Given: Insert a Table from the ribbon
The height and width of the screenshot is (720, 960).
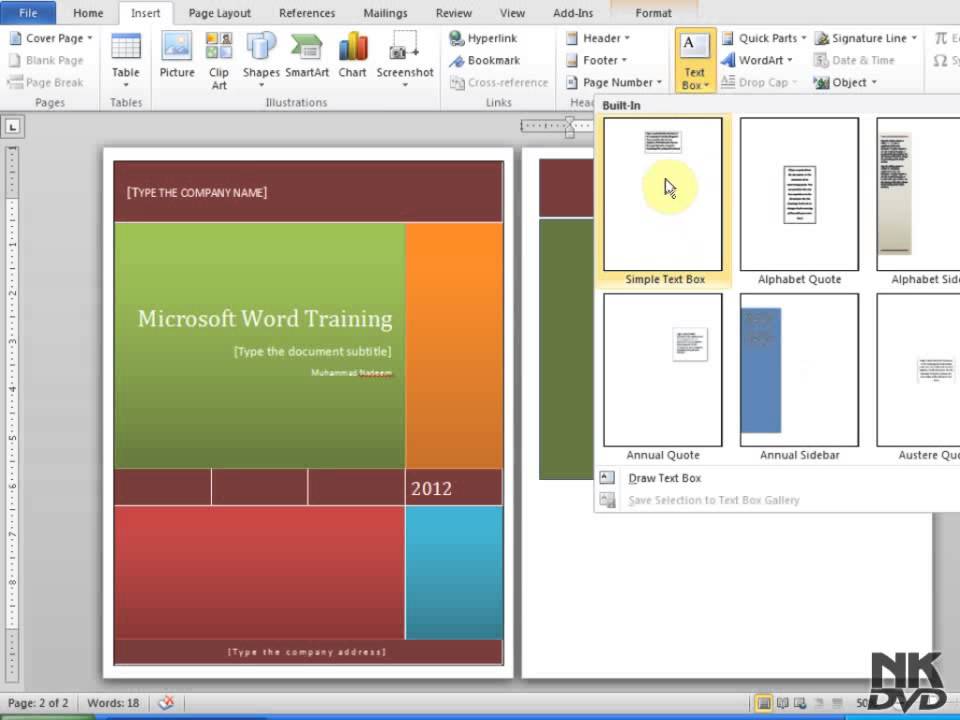Looking at the screenshot, I should click(126, 60).
